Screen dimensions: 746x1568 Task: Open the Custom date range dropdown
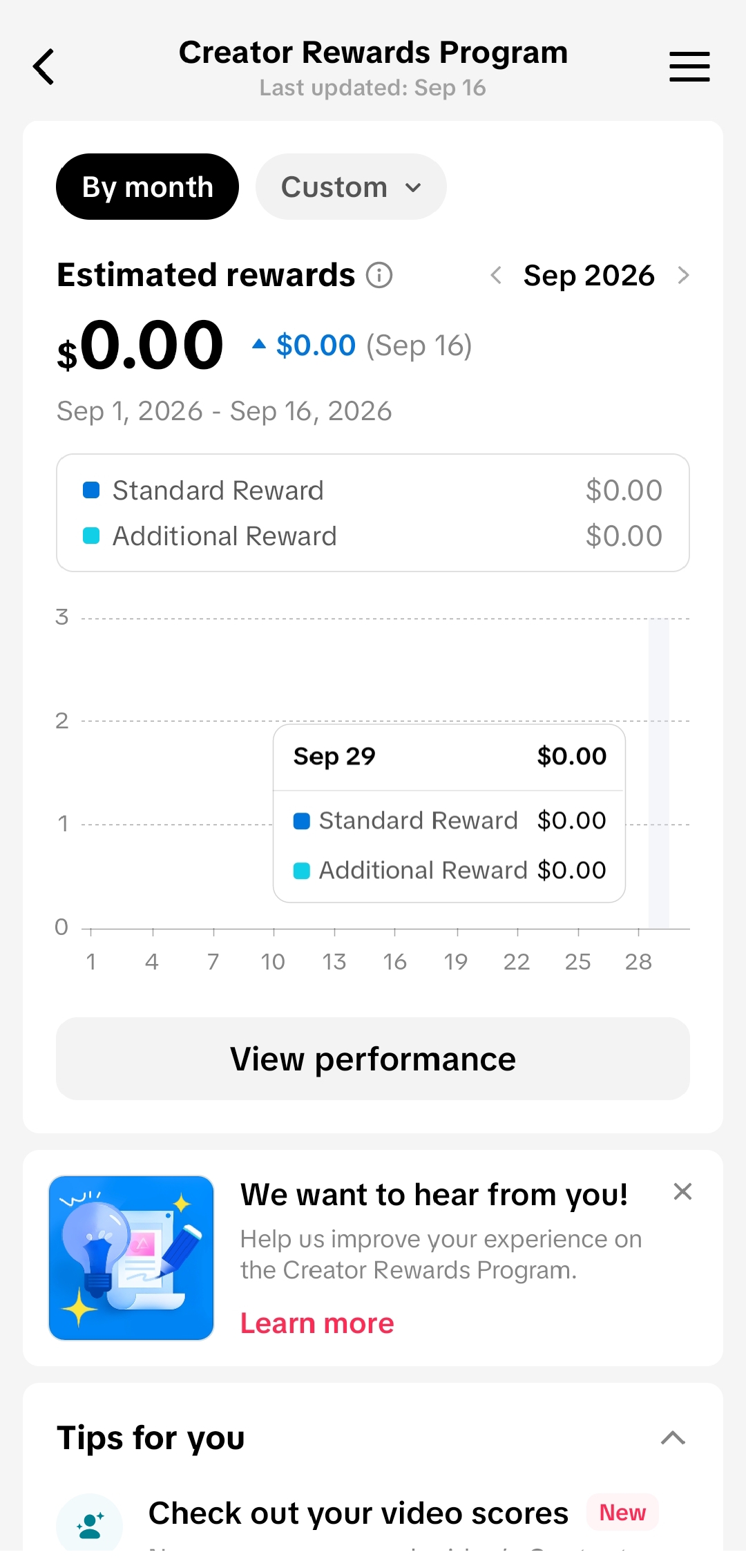351,187
